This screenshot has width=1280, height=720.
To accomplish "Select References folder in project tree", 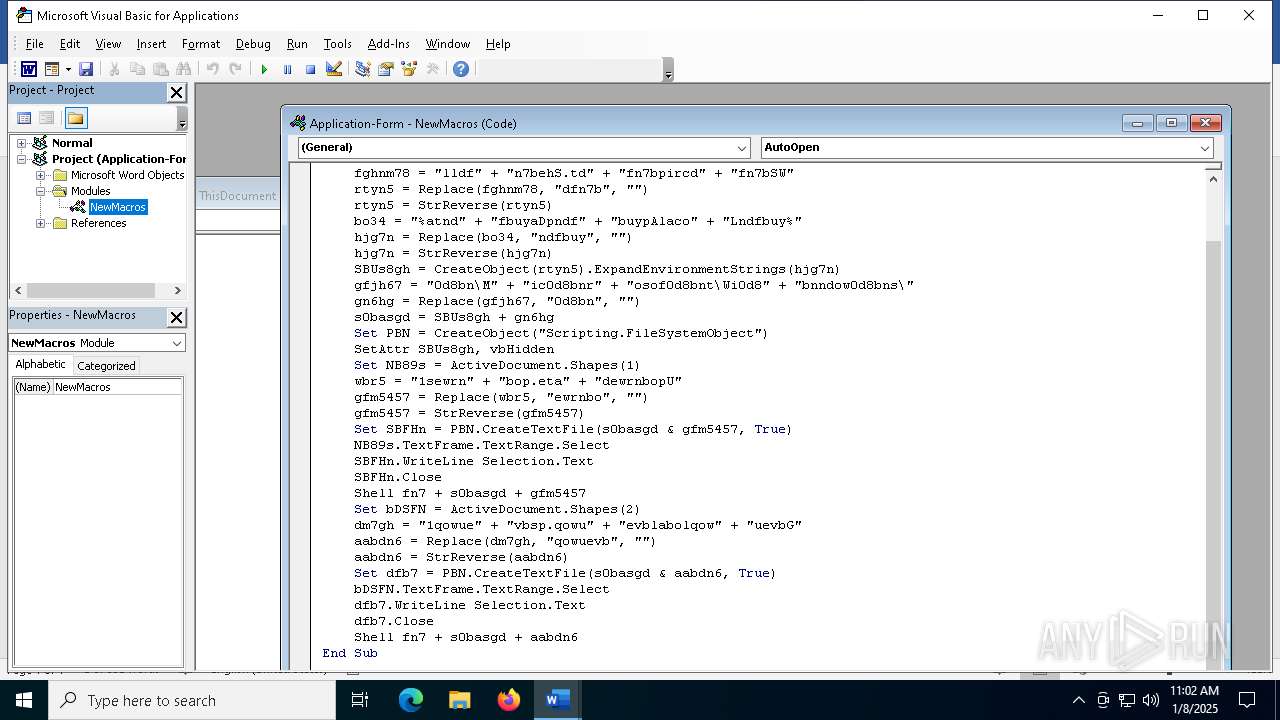I will tap(98, 223).
